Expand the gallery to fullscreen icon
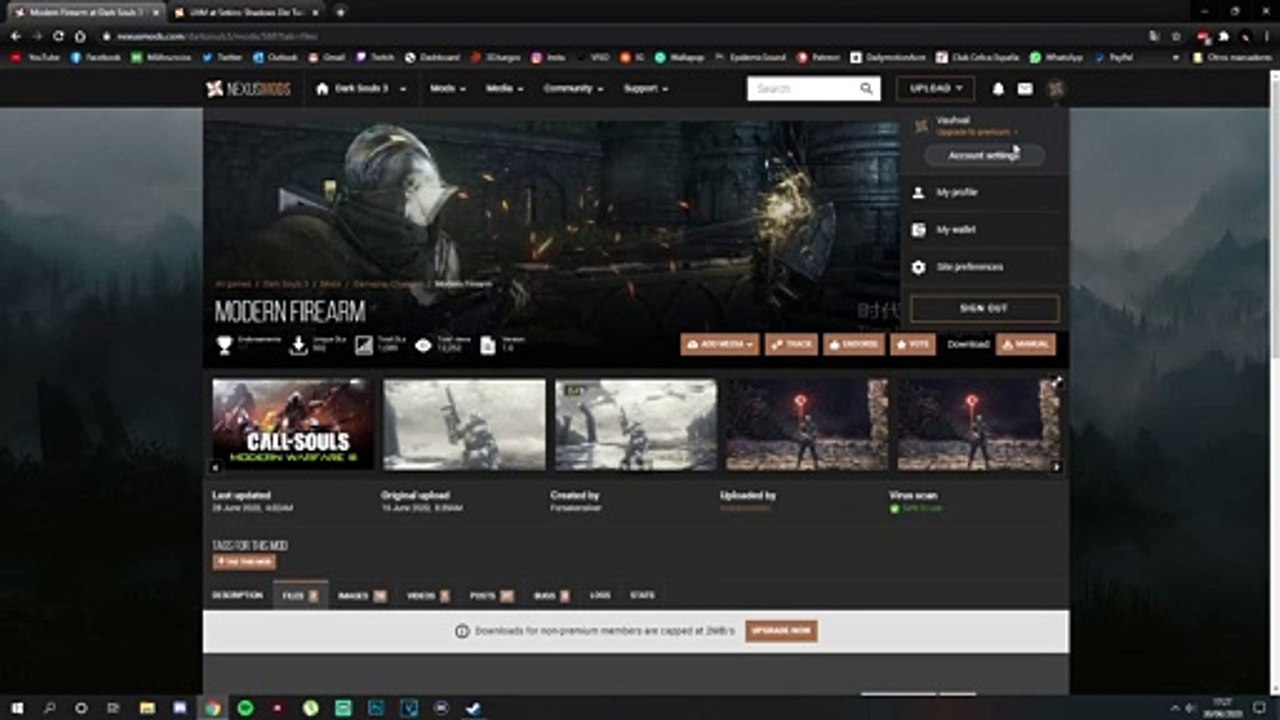The image size is (1280, 720). pos(1057,382)
